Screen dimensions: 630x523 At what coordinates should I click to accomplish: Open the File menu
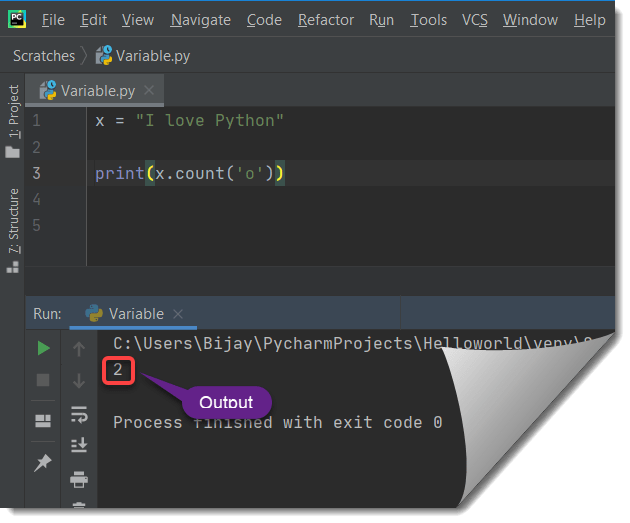tap(53, 20)
